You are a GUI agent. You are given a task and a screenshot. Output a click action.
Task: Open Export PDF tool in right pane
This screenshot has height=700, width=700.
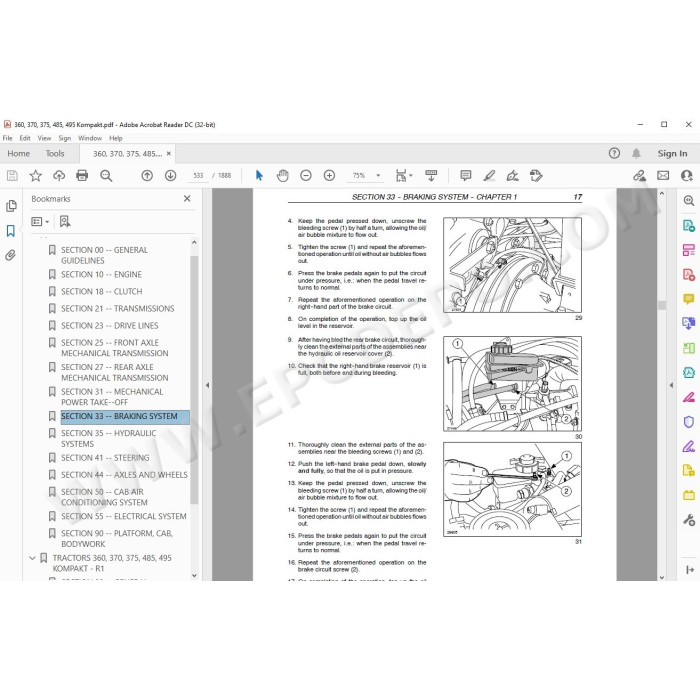688,225
